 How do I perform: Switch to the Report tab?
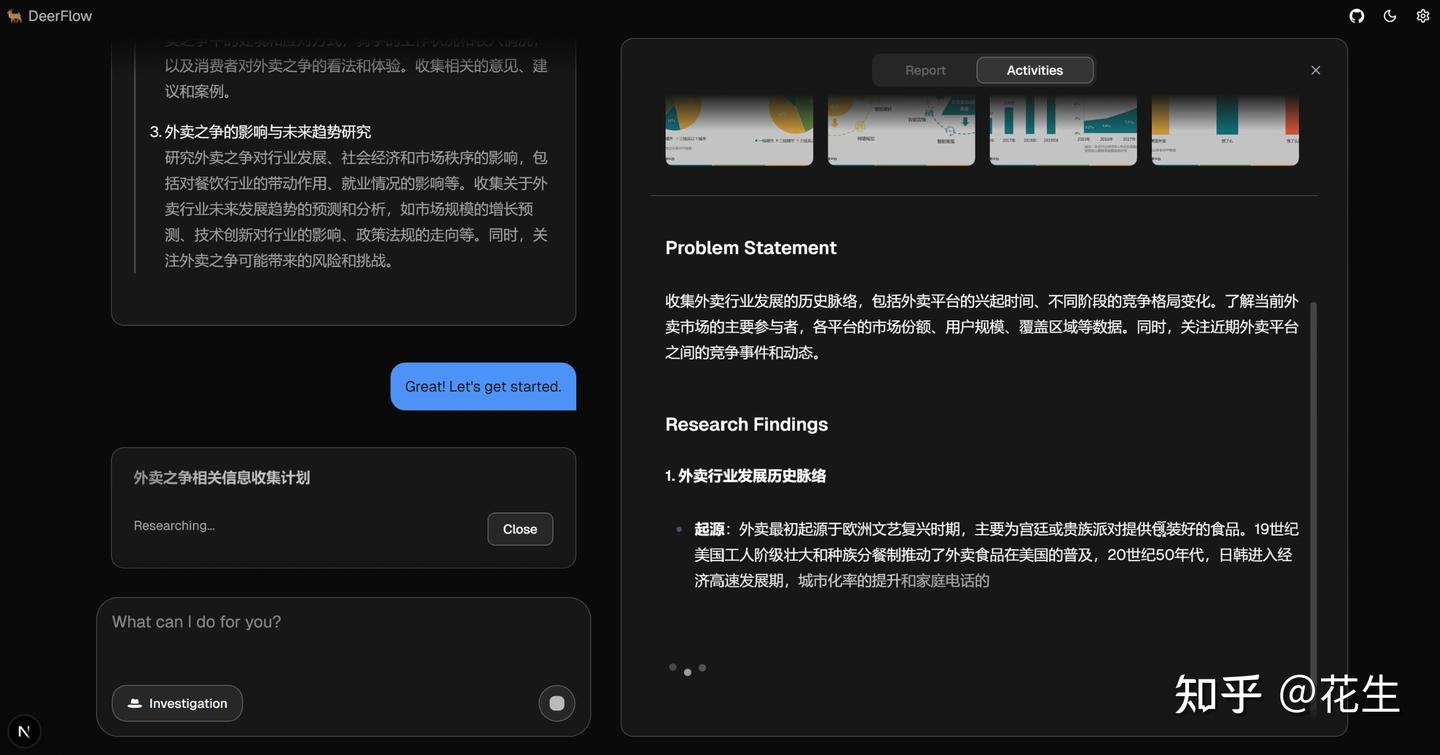[925, 68]
